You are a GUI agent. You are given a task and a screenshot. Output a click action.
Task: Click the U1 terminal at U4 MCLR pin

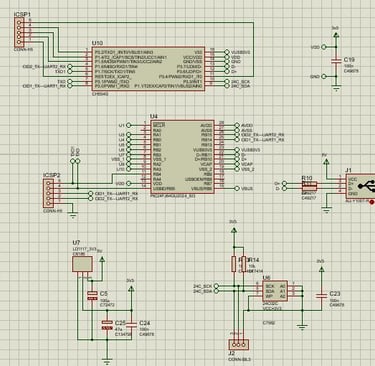click(129, 125)
